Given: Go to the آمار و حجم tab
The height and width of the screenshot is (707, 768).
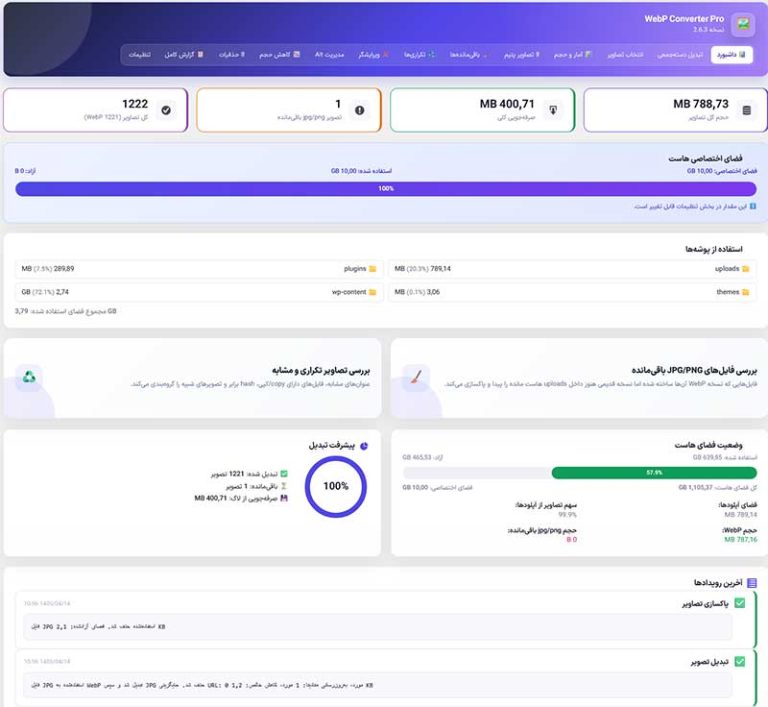Looking at the screenshot, I should click(x=573, y=55).
